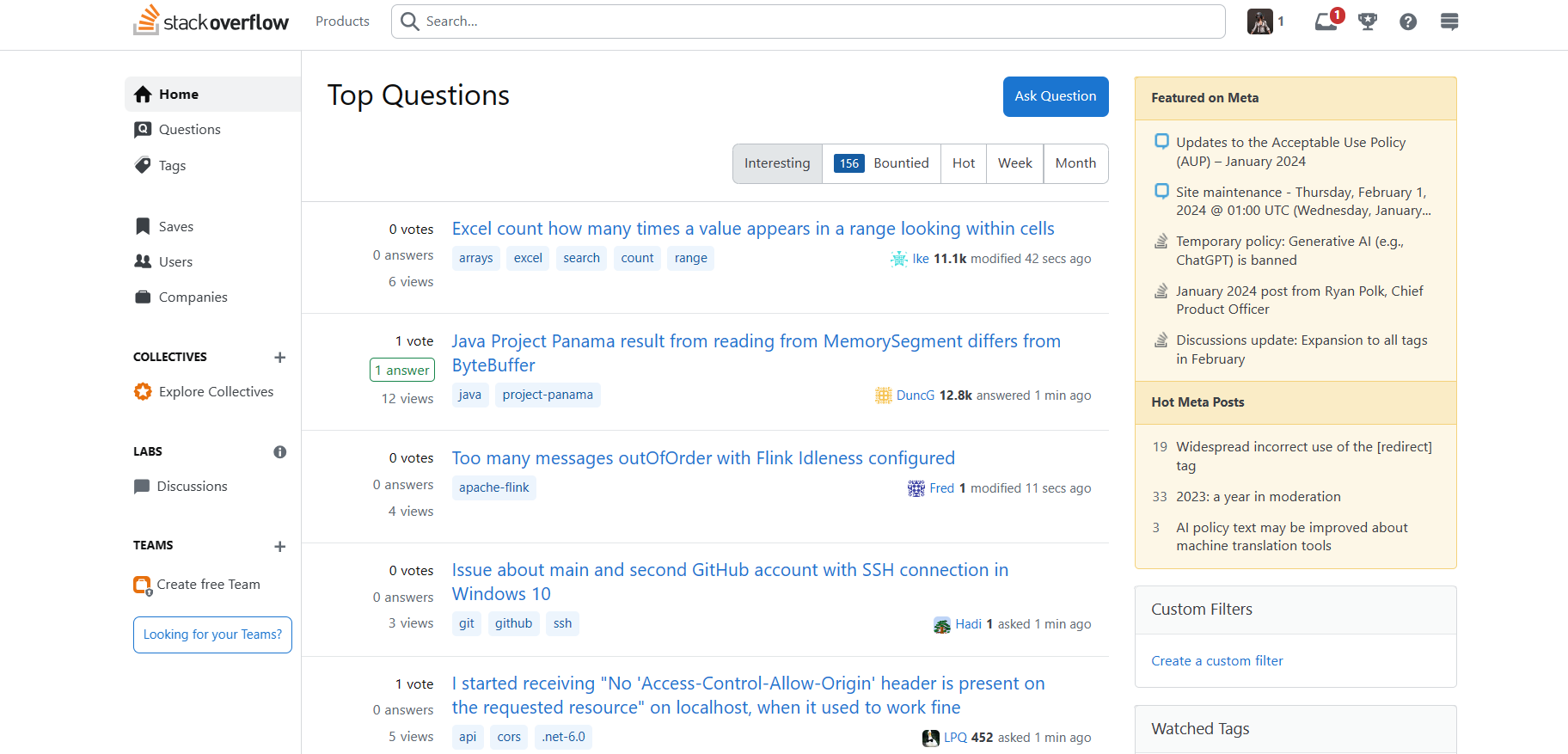Open Acceptable Use Policy update post
Viewport: 1568px width, 754px height.
pyautogui.click(x=1291, y=152)
